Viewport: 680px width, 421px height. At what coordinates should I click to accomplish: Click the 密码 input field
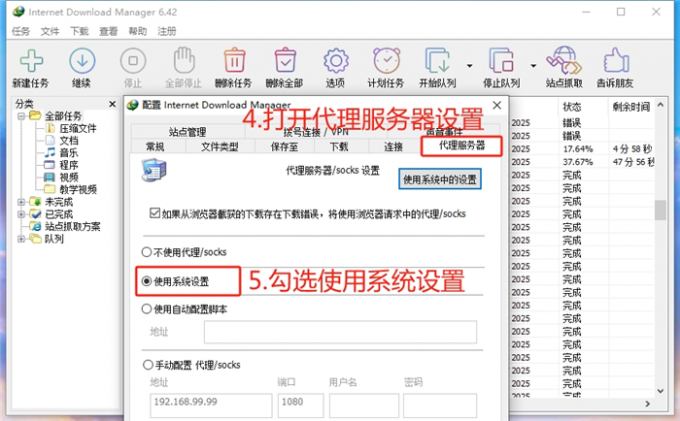[x=440, y=405]
